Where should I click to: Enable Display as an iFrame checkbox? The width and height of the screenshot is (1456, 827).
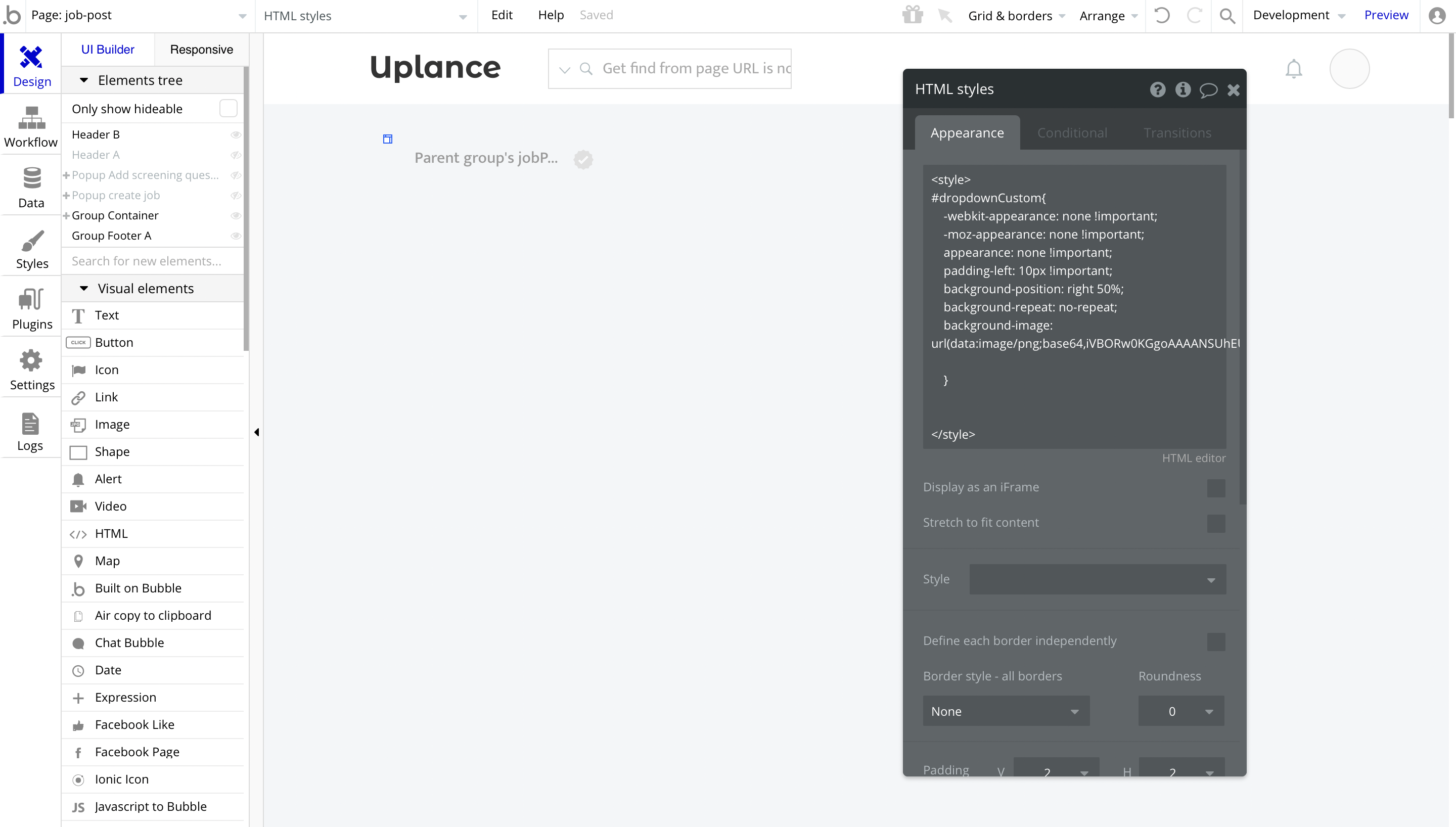coord(1216,488)
